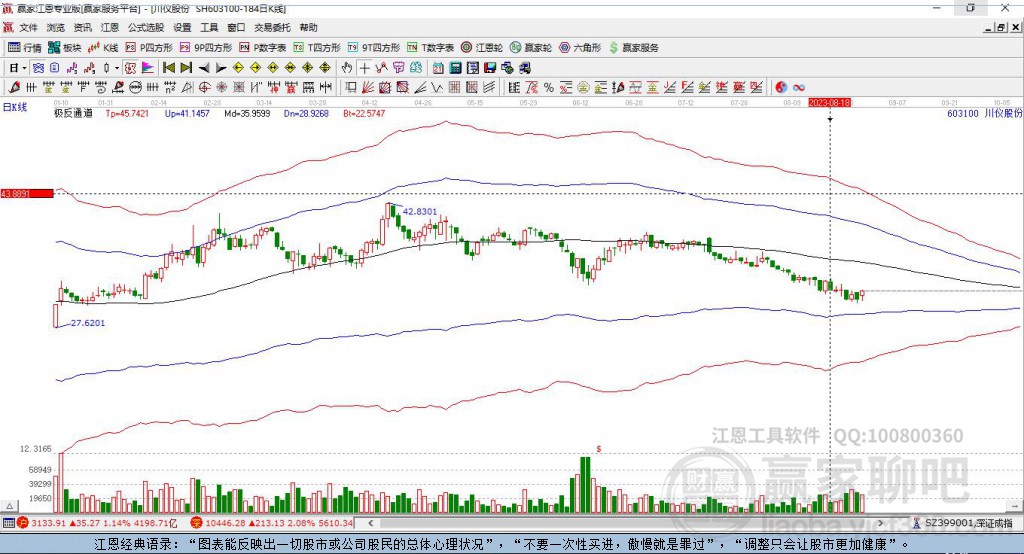Launch the 赢家轮 wheel tool
The width and height of the screenshot is (1024, 554).
point(531,48)
